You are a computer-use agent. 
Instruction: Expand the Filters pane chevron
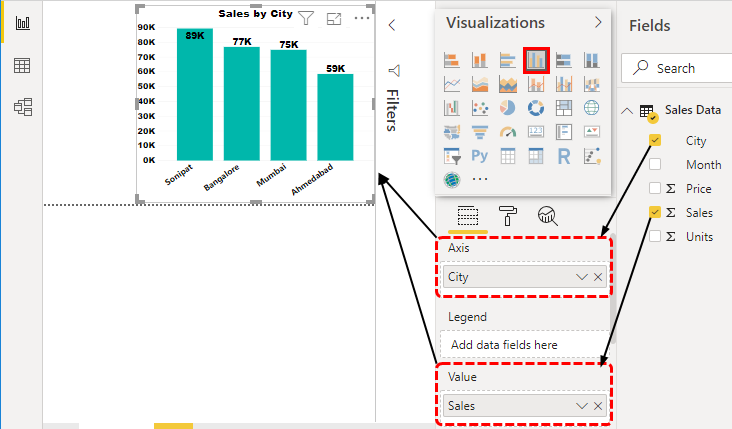[392, 25]
